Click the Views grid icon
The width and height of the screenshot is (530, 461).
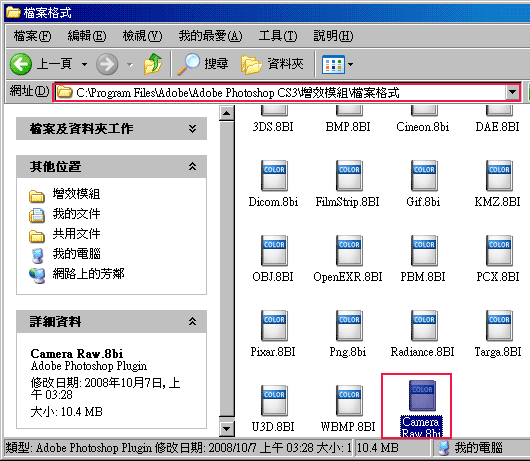click(x=333, y=64)
